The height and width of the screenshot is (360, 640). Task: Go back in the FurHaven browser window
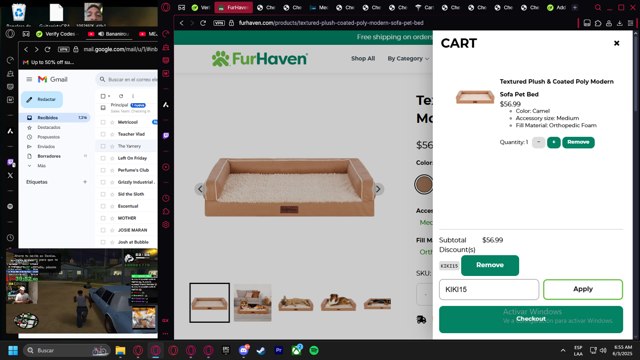point(182,23)
